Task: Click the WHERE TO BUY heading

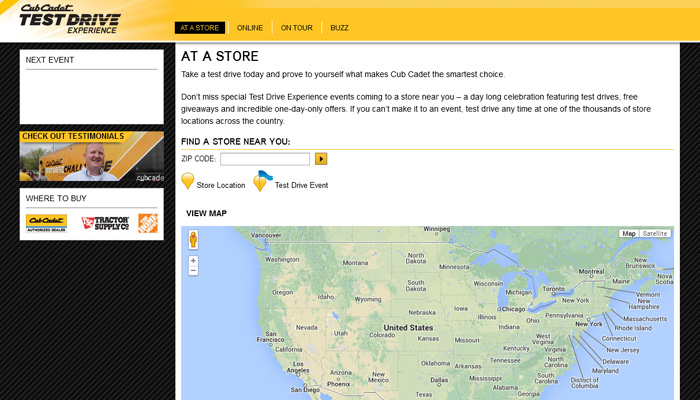Action: [56, 198]
